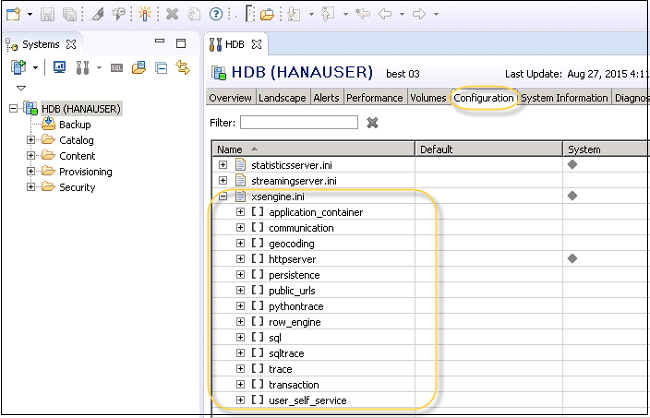
Task: Click the Next Annotation icon
Action: point(294,14)
